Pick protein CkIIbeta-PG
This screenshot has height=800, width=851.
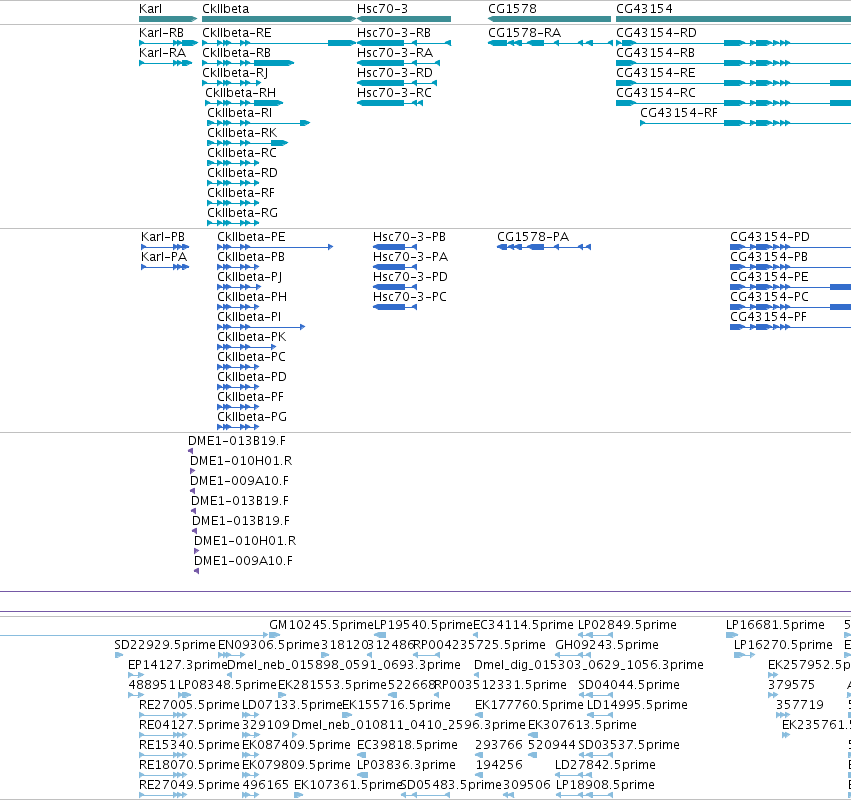[x=252, y=418]
